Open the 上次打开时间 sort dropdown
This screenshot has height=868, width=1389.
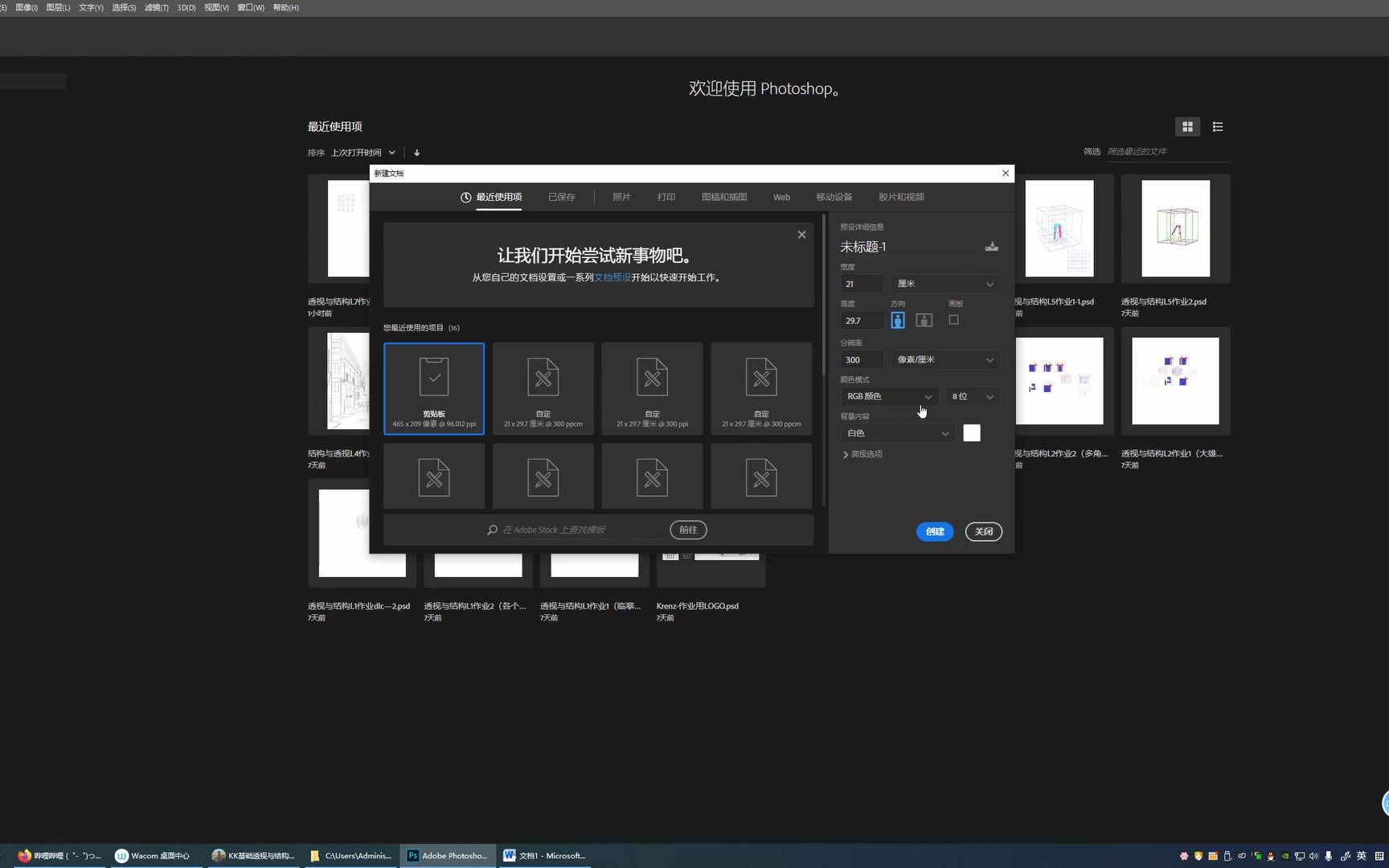(x=363, y=153)
